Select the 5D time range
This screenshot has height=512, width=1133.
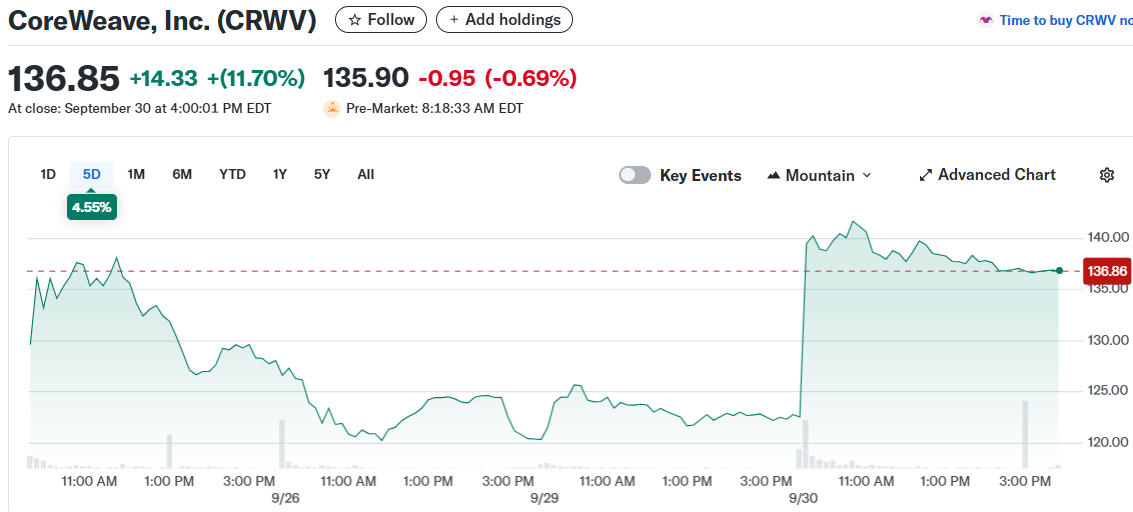click(92, 174)
